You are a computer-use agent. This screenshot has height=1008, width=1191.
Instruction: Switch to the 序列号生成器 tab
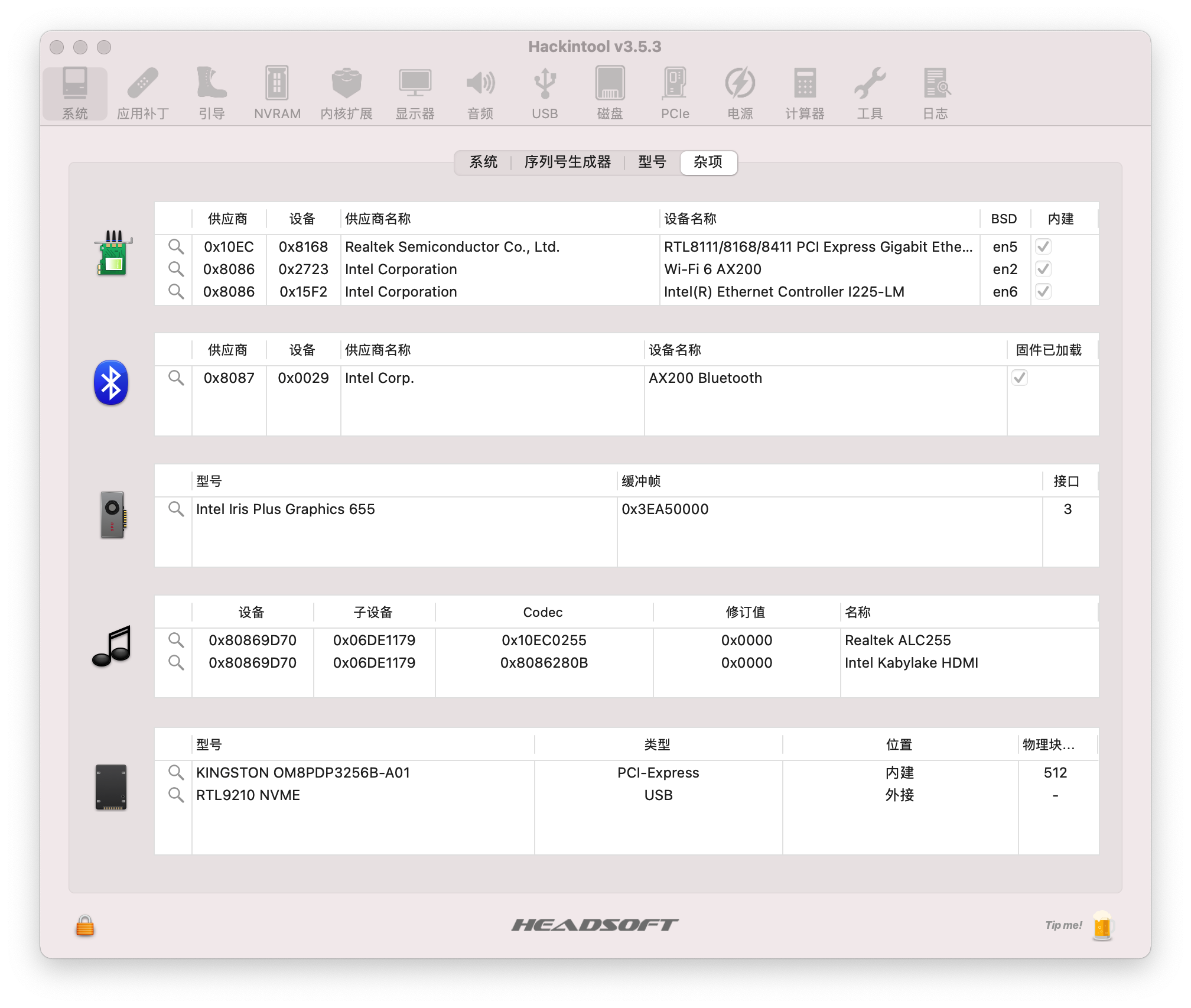tap(567, 162)
